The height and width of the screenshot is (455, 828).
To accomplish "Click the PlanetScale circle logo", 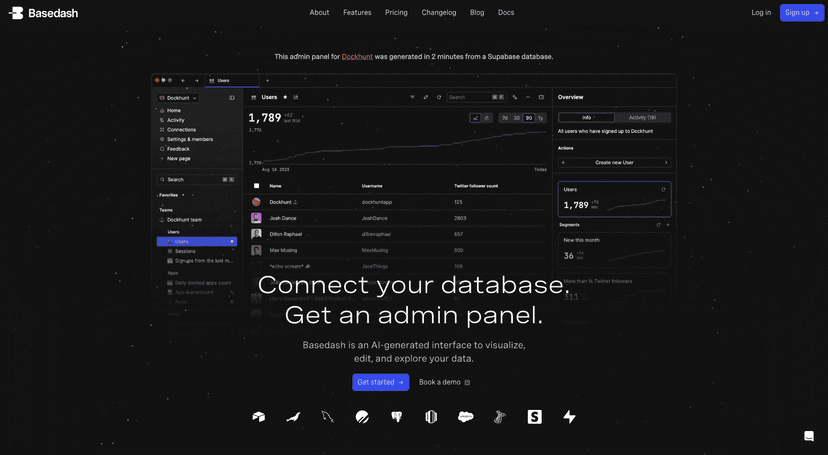I will coord(362,417).
